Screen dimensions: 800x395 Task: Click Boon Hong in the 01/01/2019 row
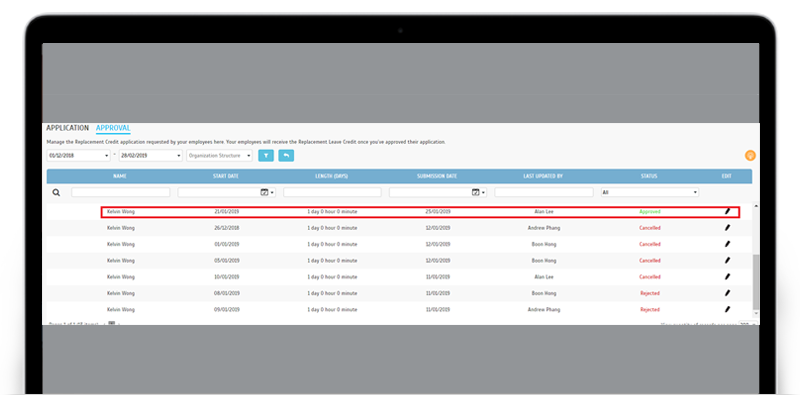(544, 244)
